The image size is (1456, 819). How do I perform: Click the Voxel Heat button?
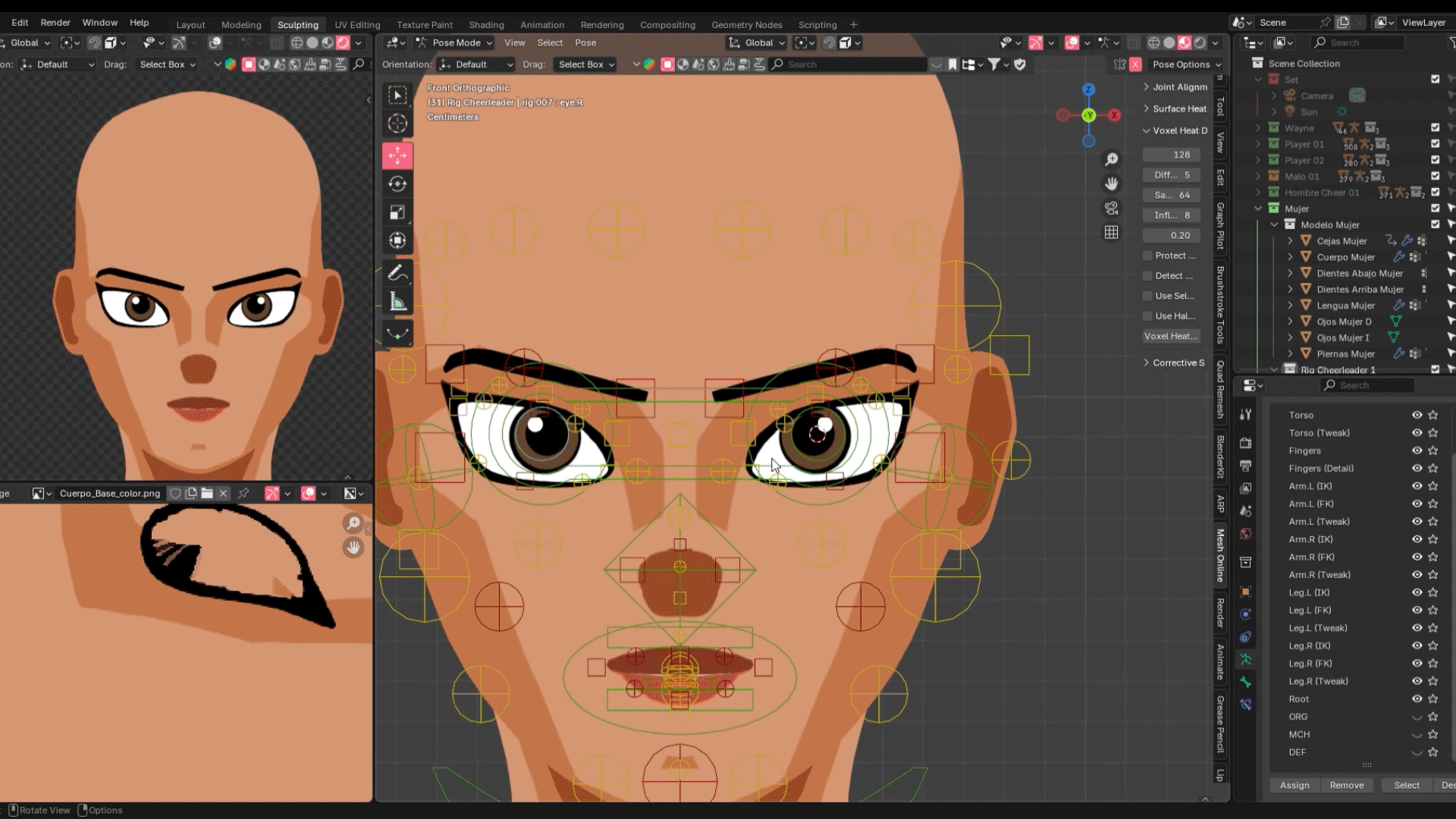[x=1171, y=336]
